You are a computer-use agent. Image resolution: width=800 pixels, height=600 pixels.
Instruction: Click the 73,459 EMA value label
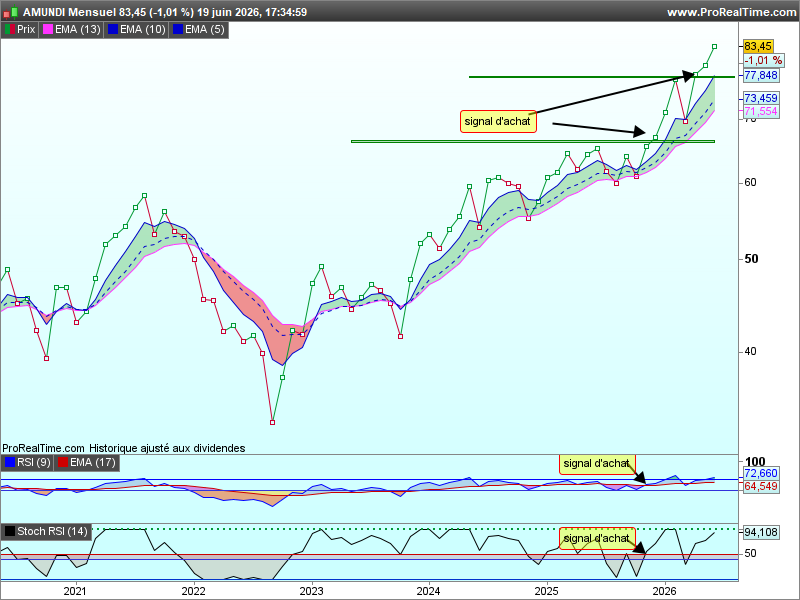pyautogui.click(x=761, y=98)
